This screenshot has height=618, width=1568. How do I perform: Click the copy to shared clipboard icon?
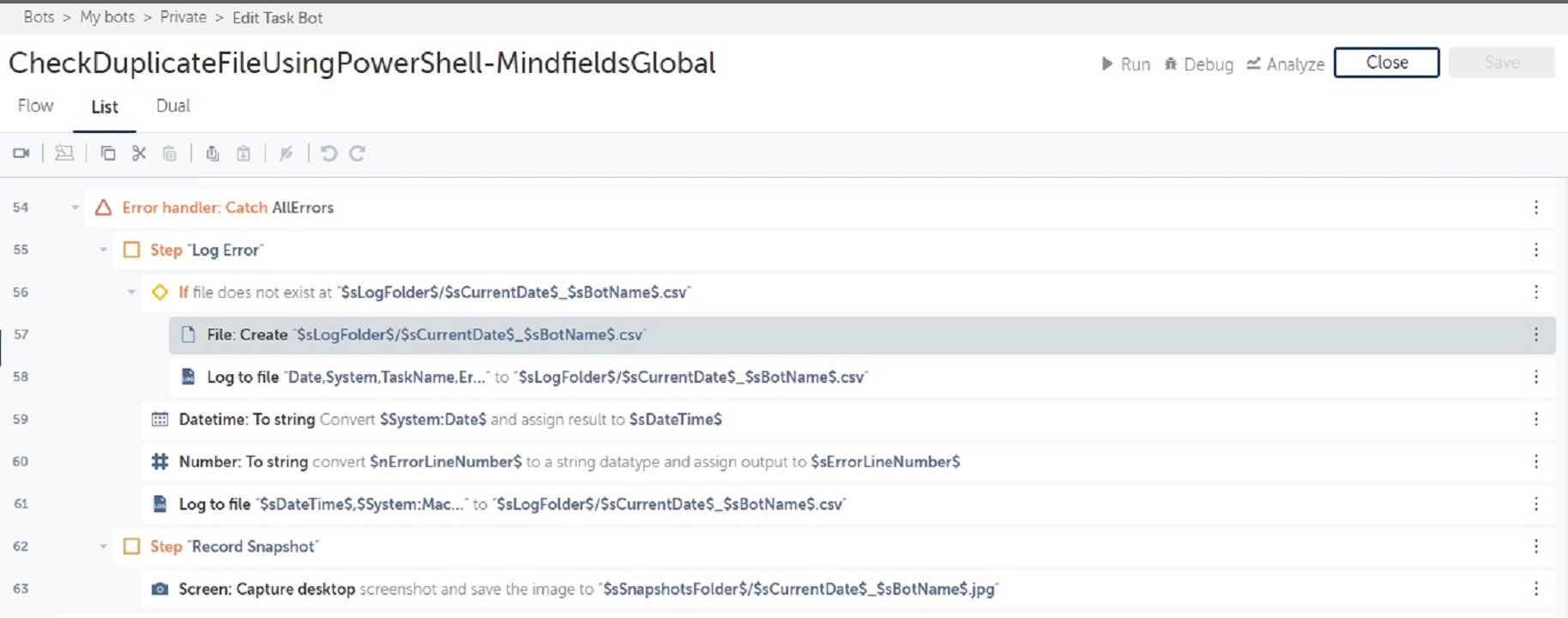pos(212,154)
